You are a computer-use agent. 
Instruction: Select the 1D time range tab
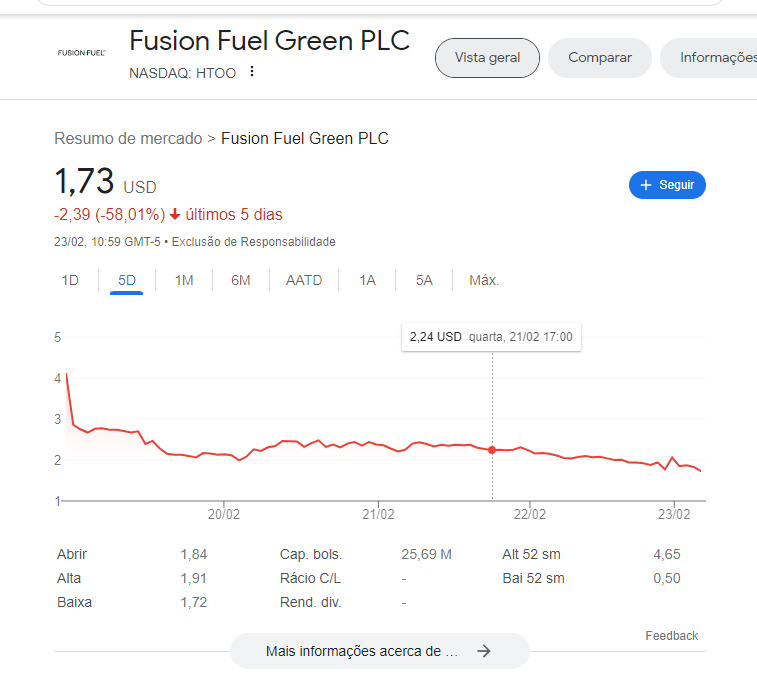pos(70,280)
